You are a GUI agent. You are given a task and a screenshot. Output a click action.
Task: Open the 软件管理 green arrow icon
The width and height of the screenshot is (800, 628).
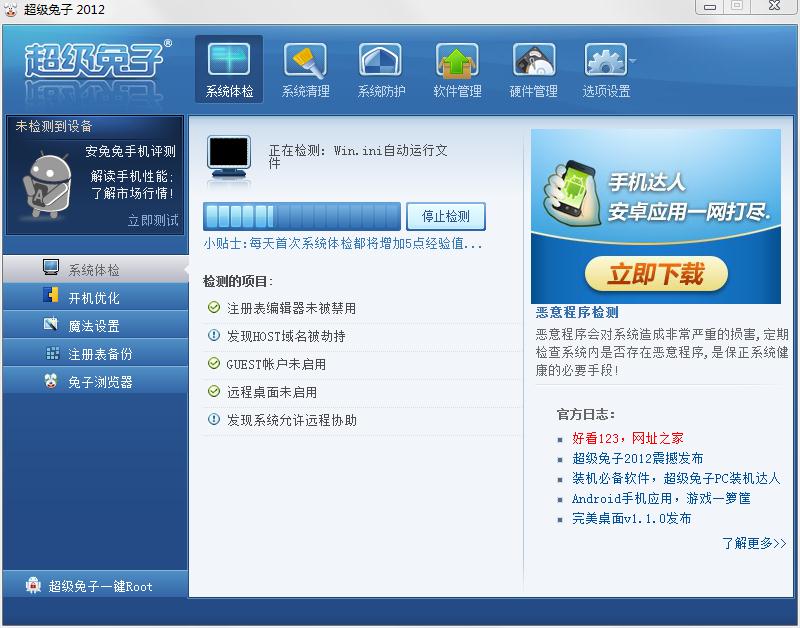[457, 60]
